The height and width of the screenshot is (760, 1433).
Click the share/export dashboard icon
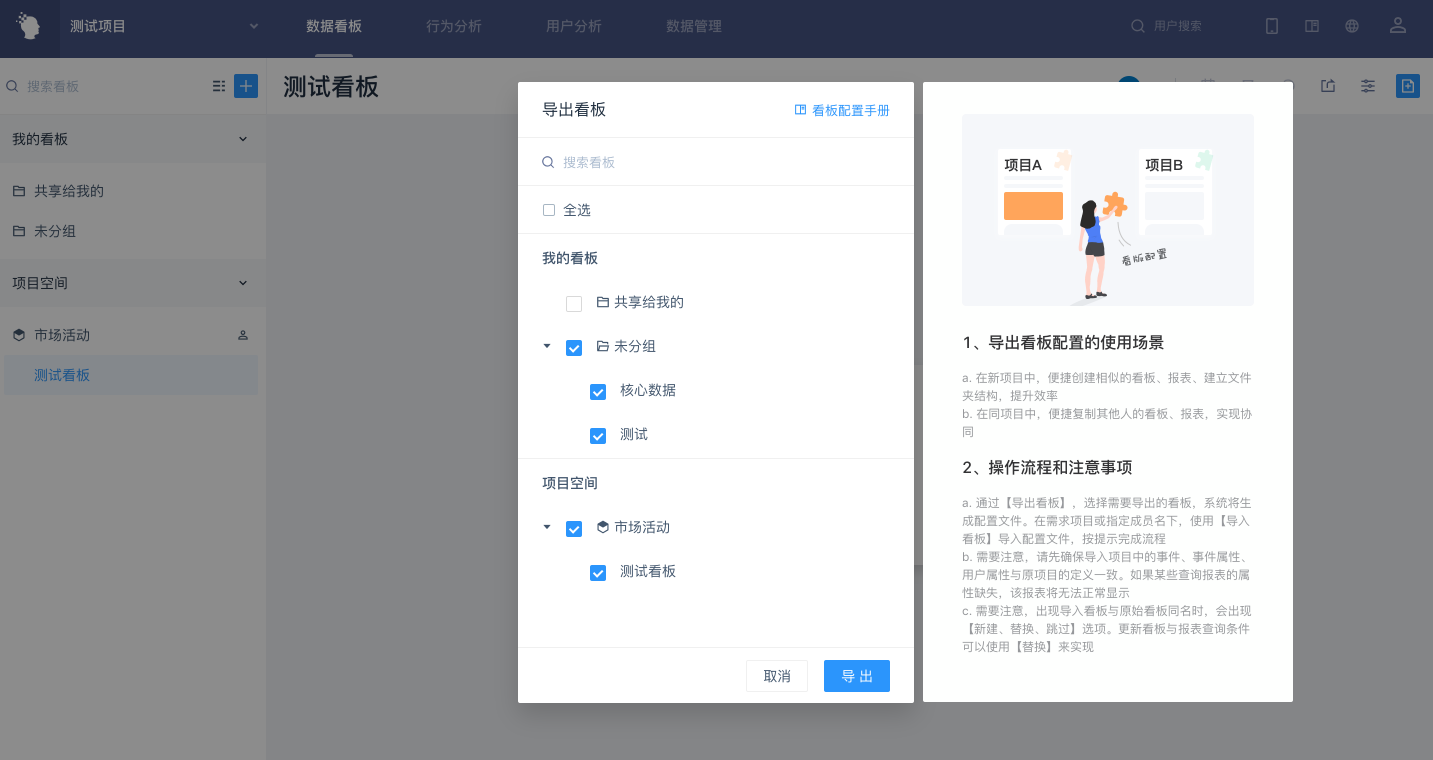(1328, 86)
